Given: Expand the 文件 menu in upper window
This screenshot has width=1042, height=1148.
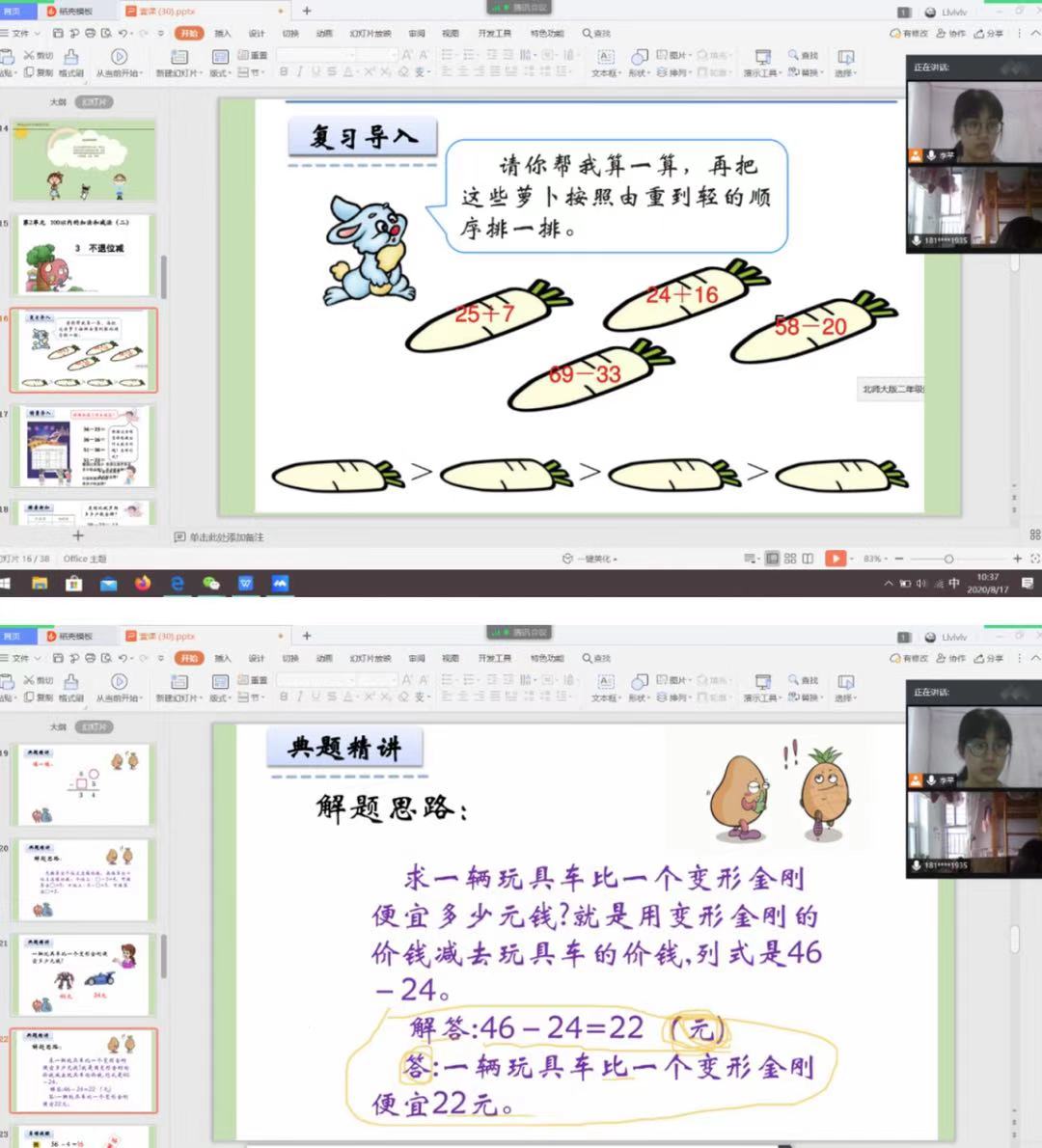Looking at the screenshot, I should 19,33.
